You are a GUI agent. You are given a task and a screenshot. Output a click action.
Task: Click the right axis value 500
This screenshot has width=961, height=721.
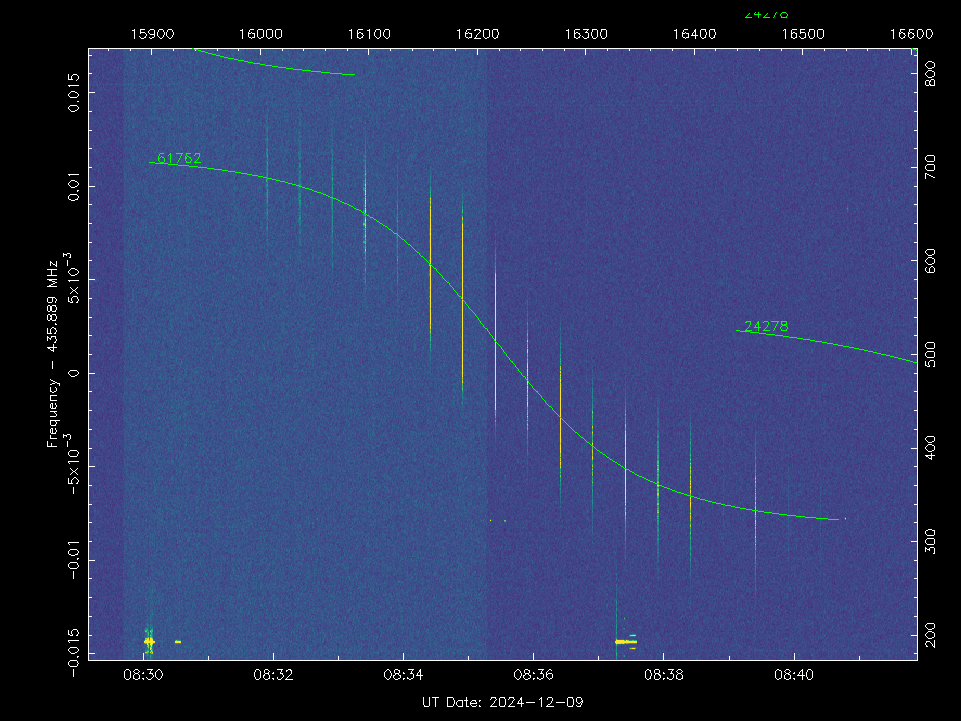click(929, 354)
